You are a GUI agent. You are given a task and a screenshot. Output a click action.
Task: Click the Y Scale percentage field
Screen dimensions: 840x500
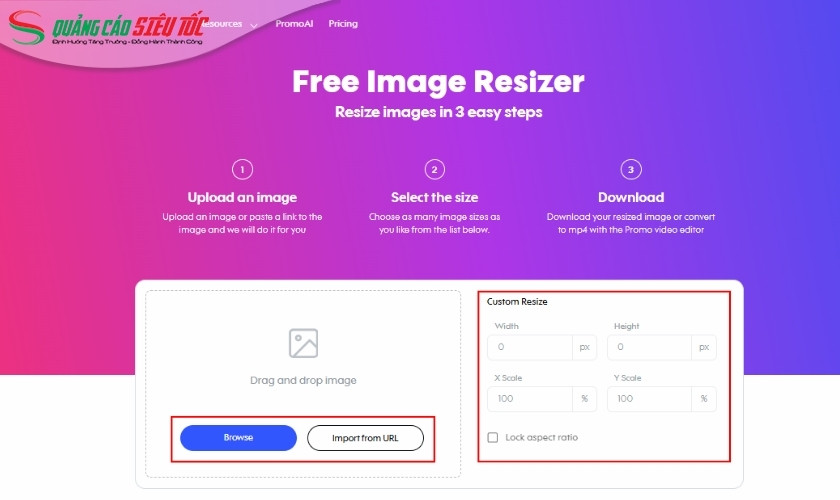tap(649, 399)
